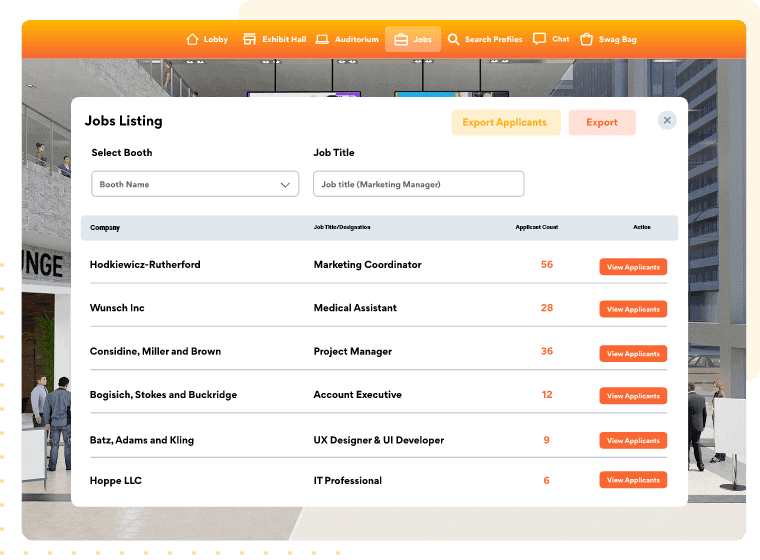Select the Medical Assistant job title
The image size is (760, 560).
pos(355,308)
